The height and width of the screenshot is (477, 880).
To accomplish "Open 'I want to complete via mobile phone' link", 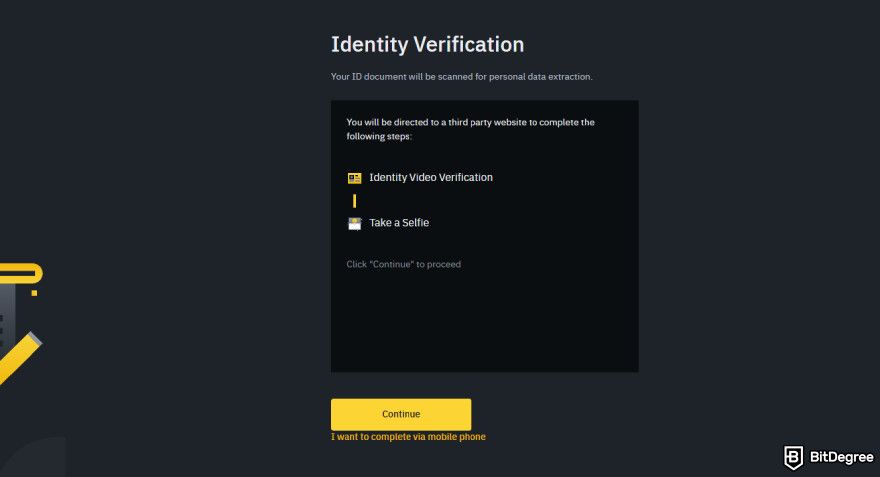I will 408,437.
